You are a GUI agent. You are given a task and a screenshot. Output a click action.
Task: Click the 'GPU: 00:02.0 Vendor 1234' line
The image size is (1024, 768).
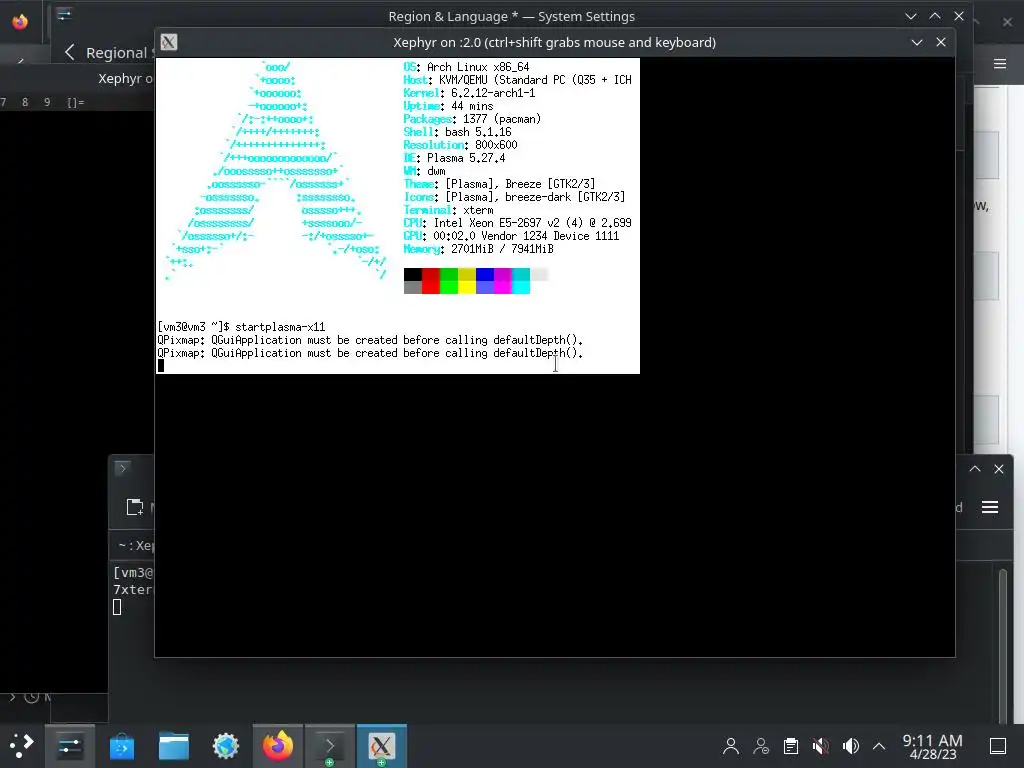point(511,236)
